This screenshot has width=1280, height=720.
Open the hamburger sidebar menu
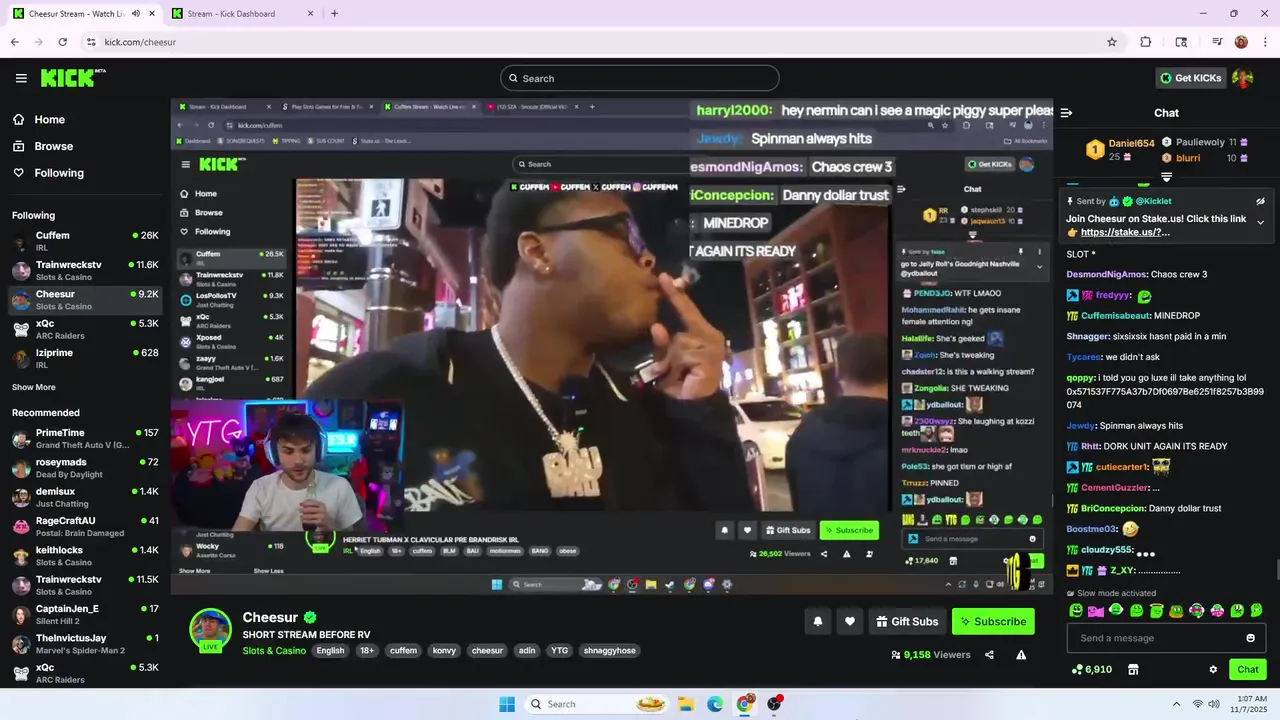21,78
